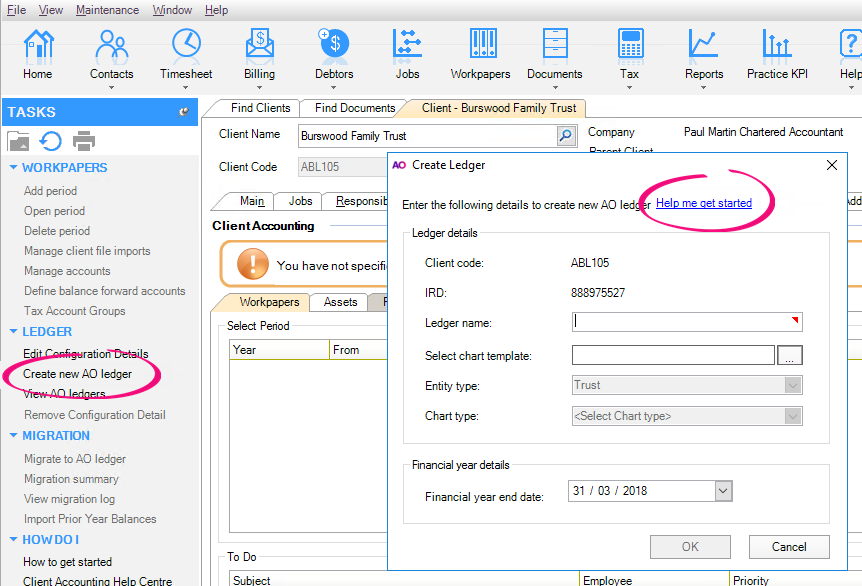Click the print icon in Tasks panel
The width and height of the screenshot is (862, 586).
(84, 141)
